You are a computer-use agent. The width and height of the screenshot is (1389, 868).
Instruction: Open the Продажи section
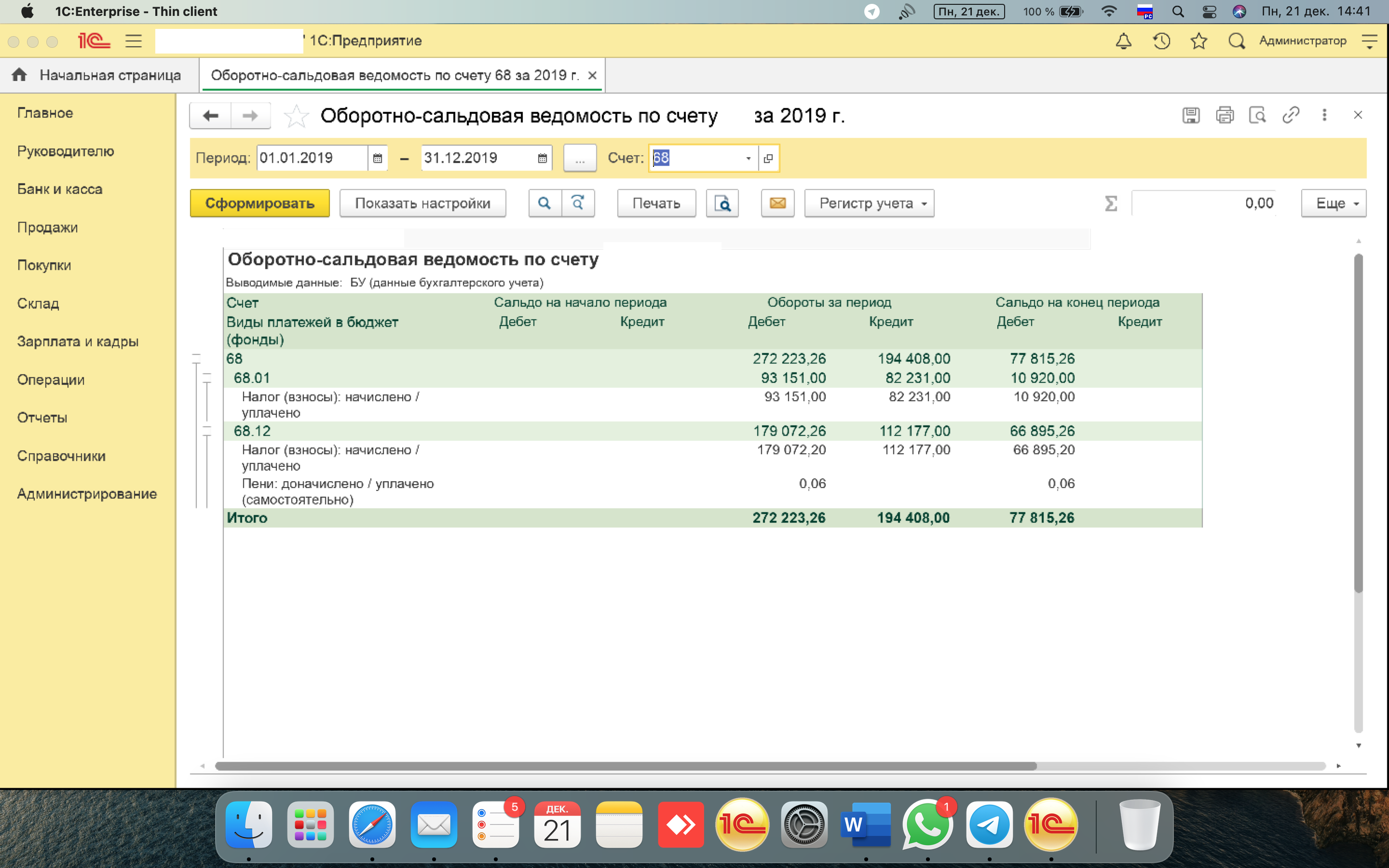click(x=48, y=227)
